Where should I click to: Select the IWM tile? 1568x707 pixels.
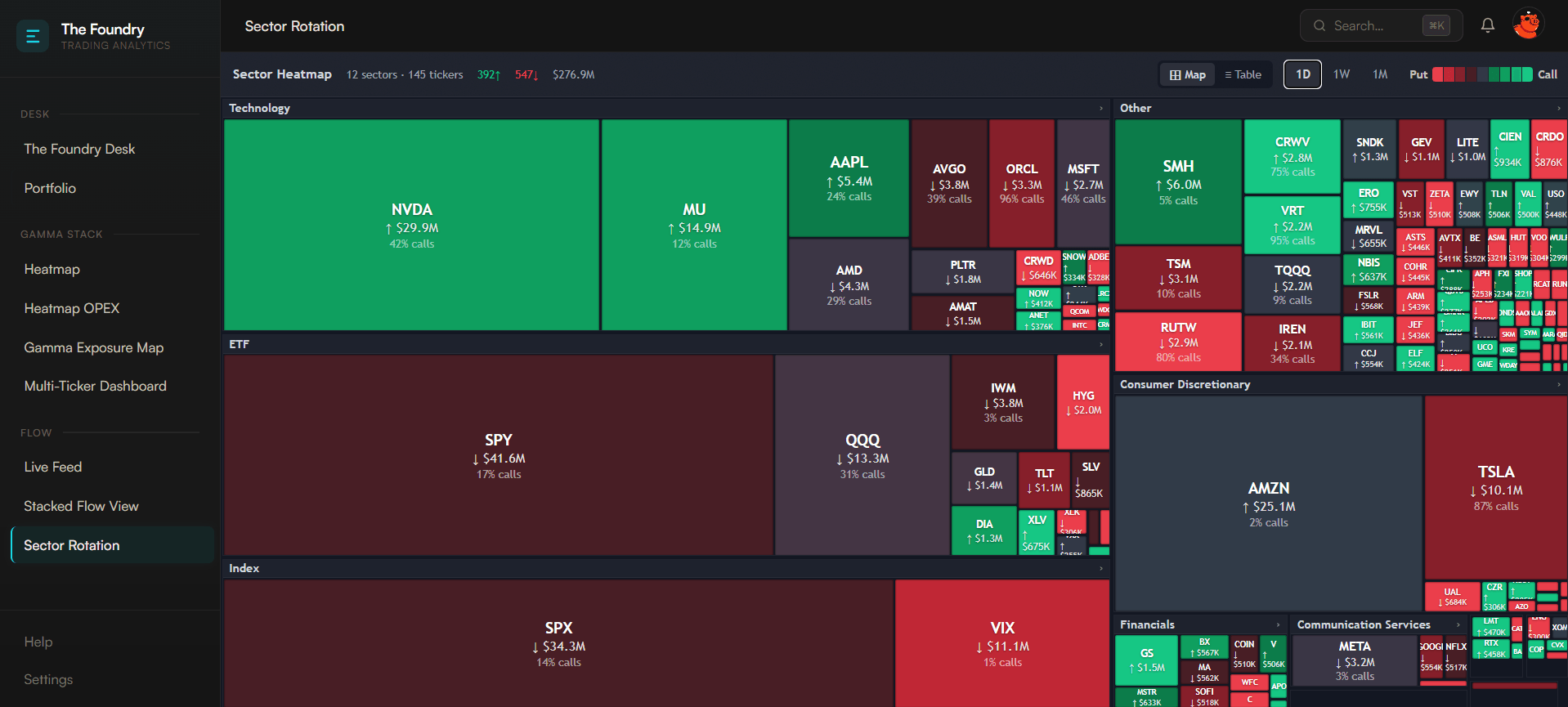tap(1003, 402)
